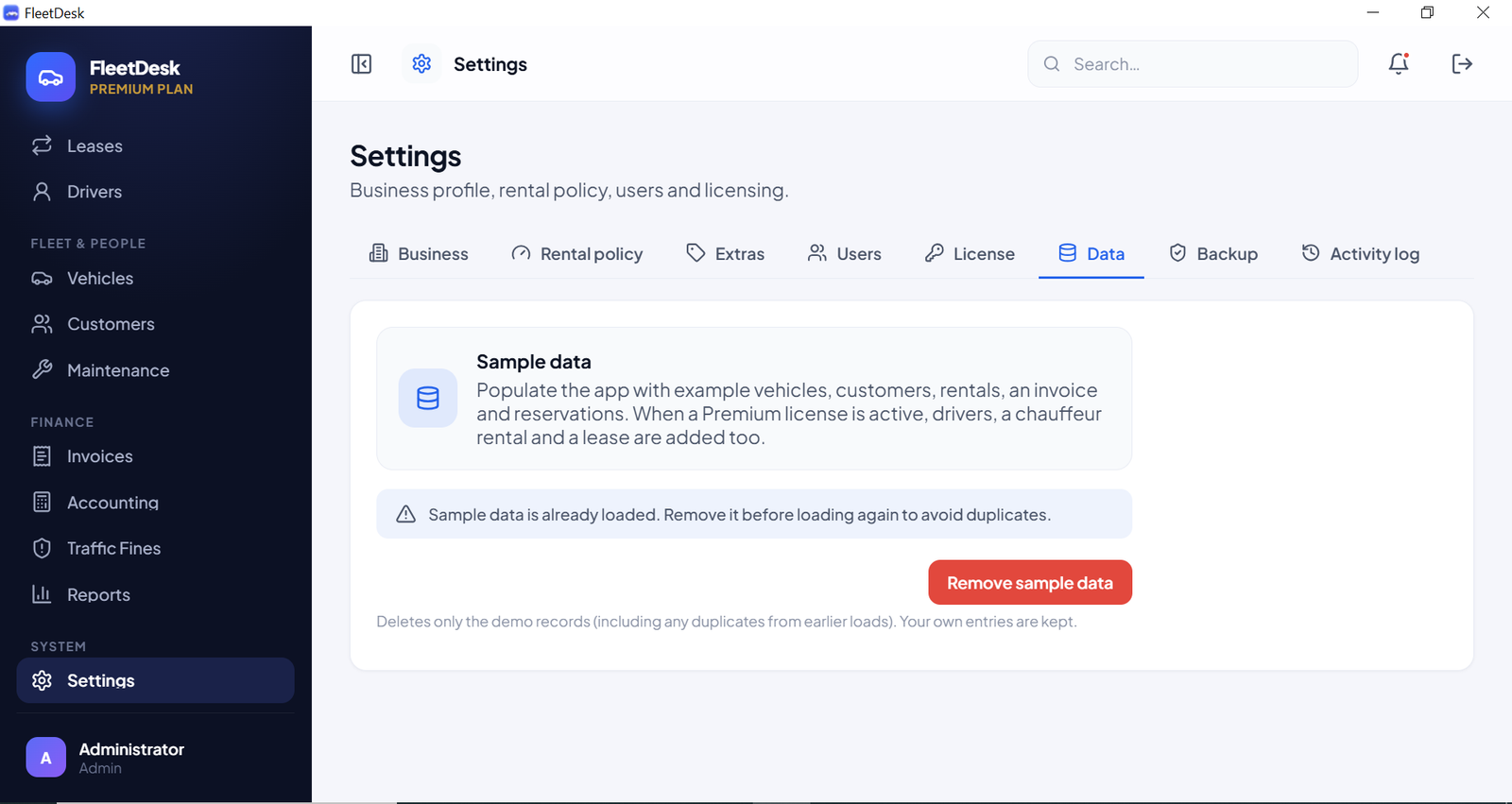Go to the Users tab
The height and width of the screenshot is (804, 1512).
(844, 253)
